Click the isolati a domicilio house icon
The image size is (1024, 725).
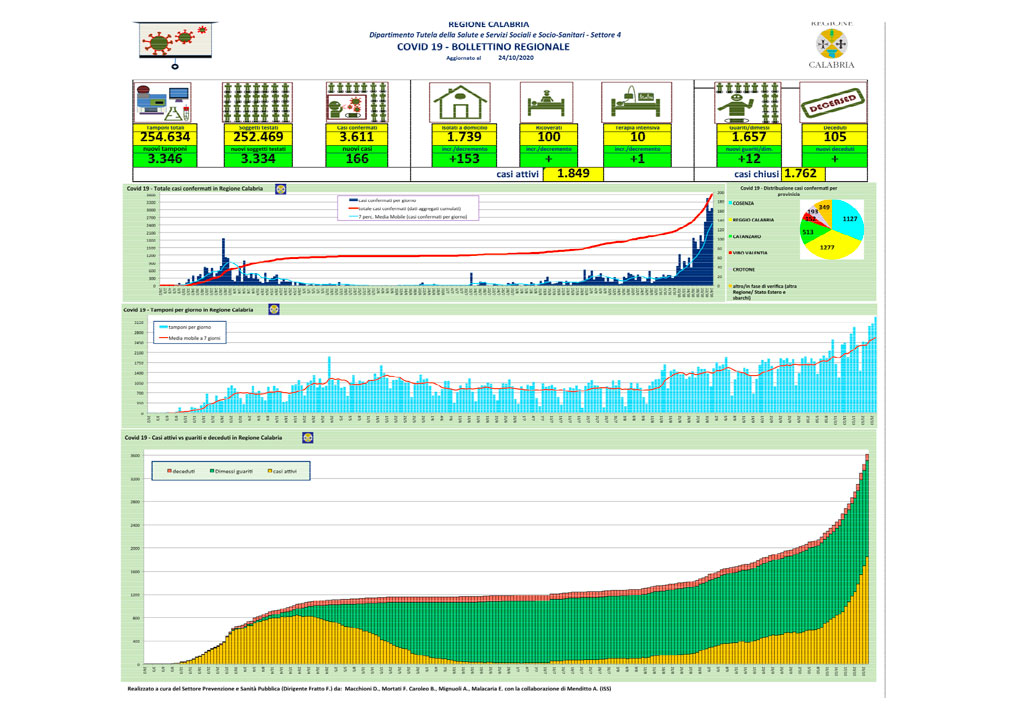coord(460,103)
